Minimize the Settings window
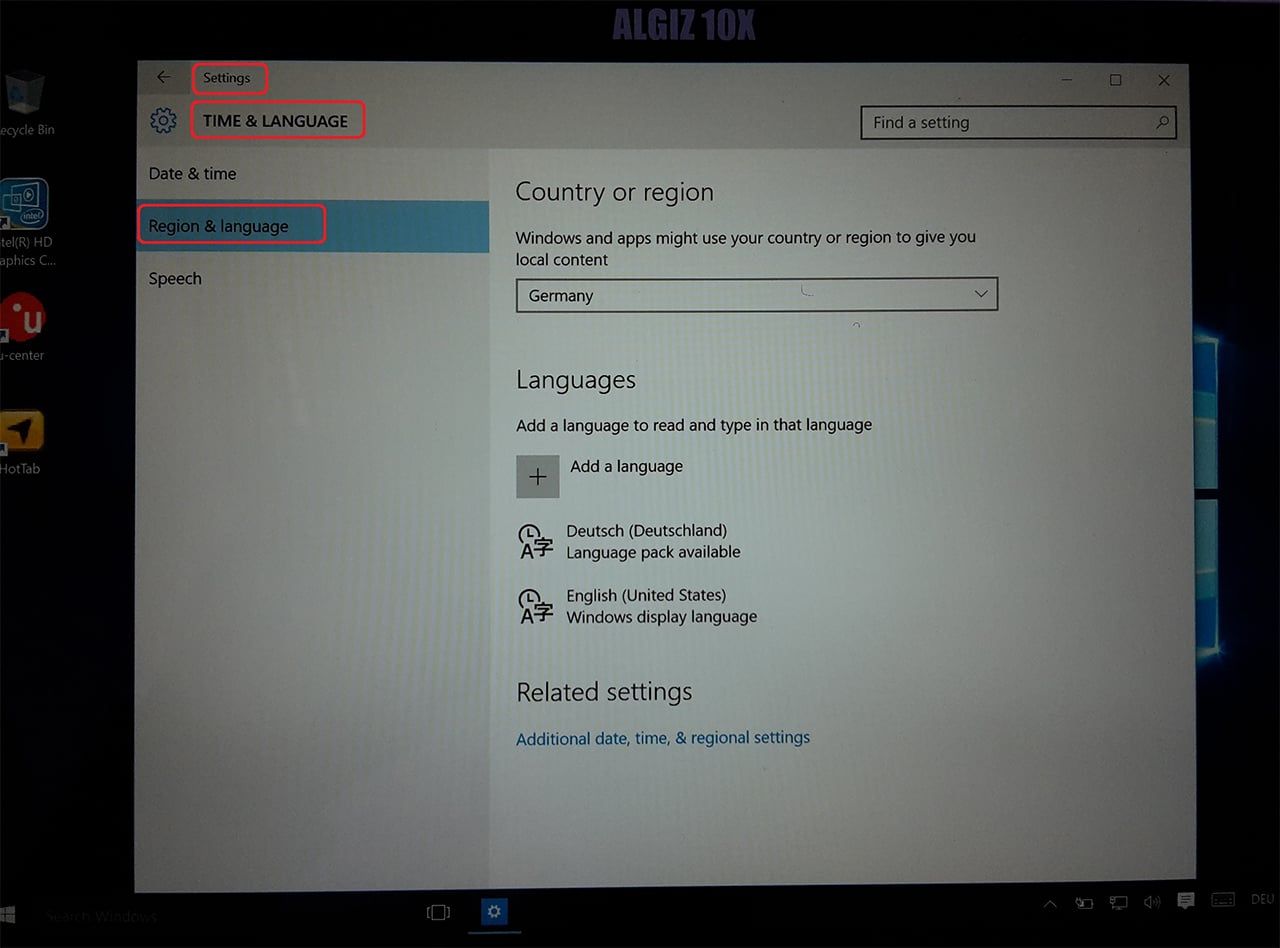Screen dimensions: 1280x948 [1068, 79]
